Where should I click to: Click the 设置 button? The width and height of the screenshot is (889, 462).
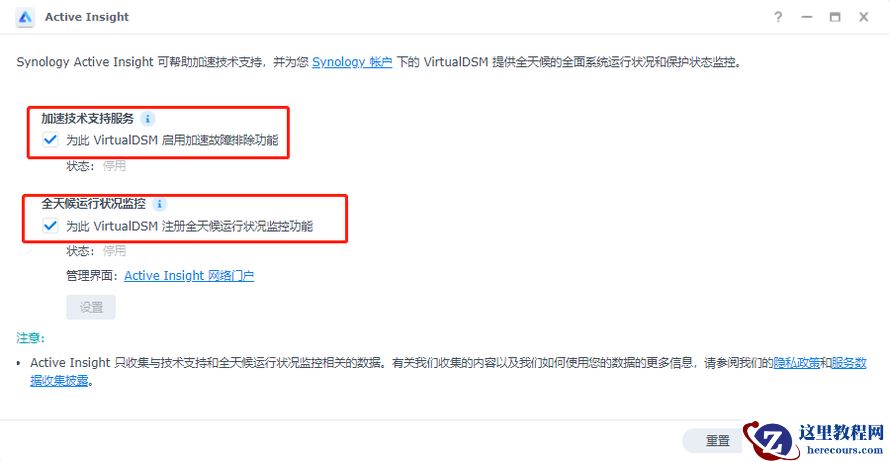(91, 307)
